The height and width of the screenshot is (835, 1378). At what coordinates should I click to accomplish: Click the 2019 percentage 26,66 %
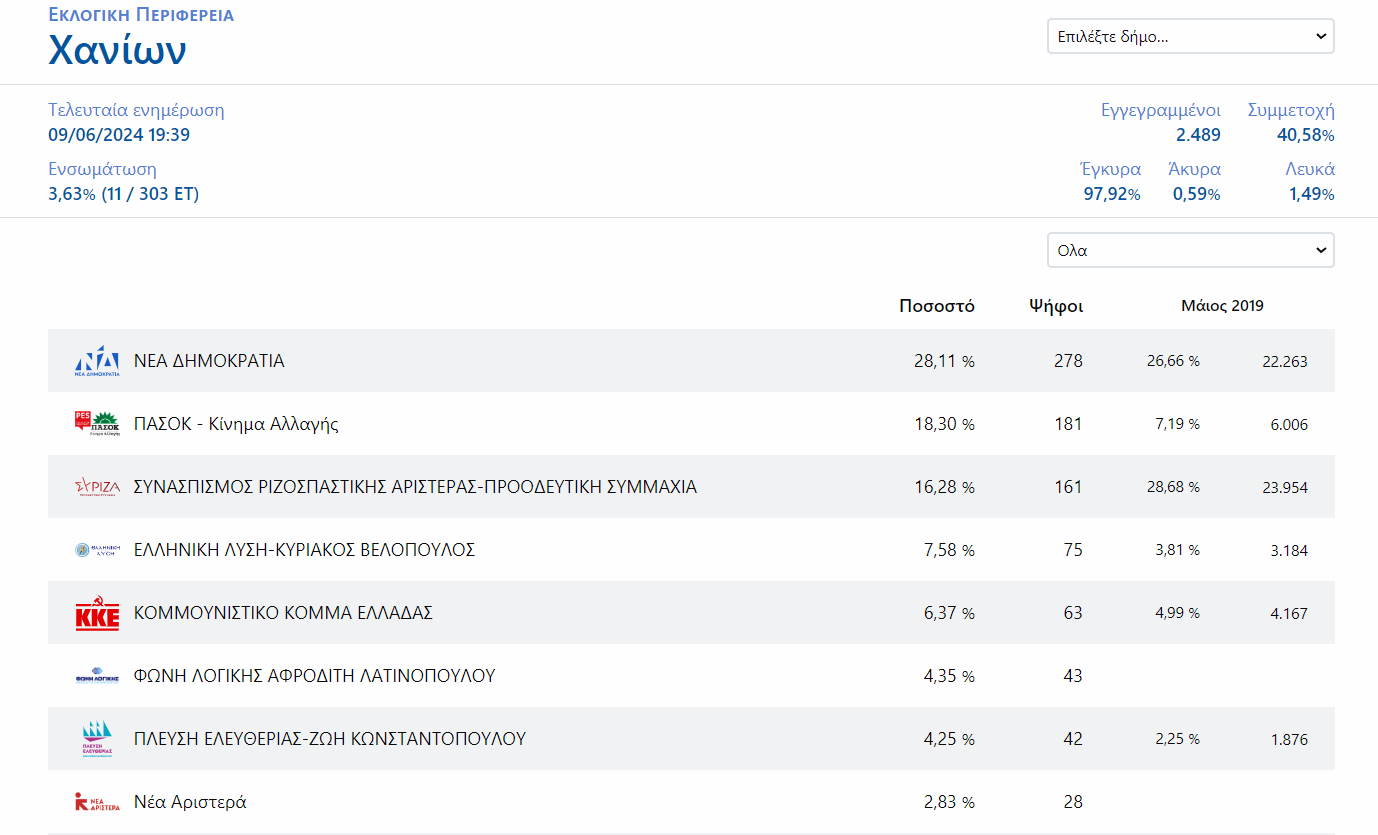click(x=1173, y=361)
